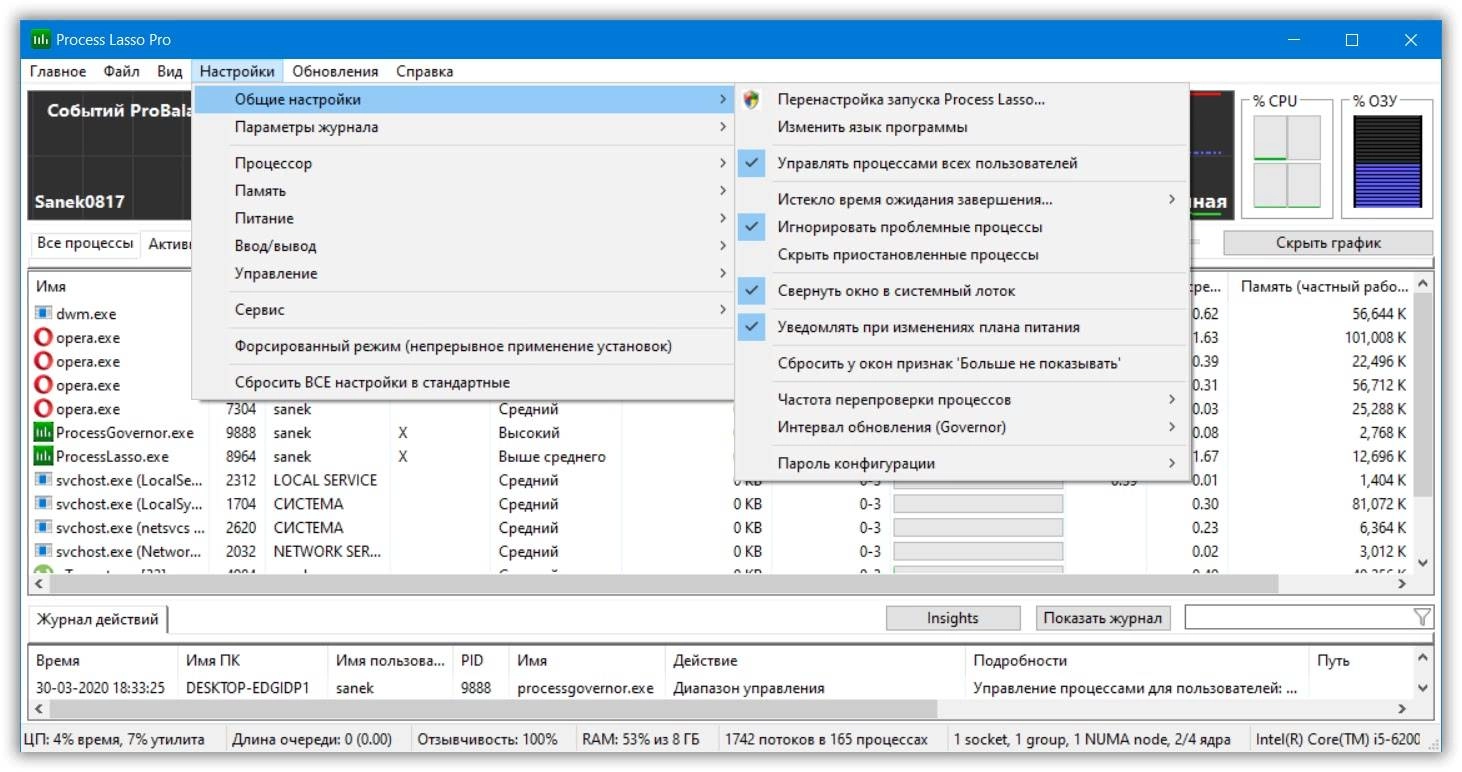The image size is (1462, 772).
Task: Click the dwm.exe process icon
Action: coord(43,314)
